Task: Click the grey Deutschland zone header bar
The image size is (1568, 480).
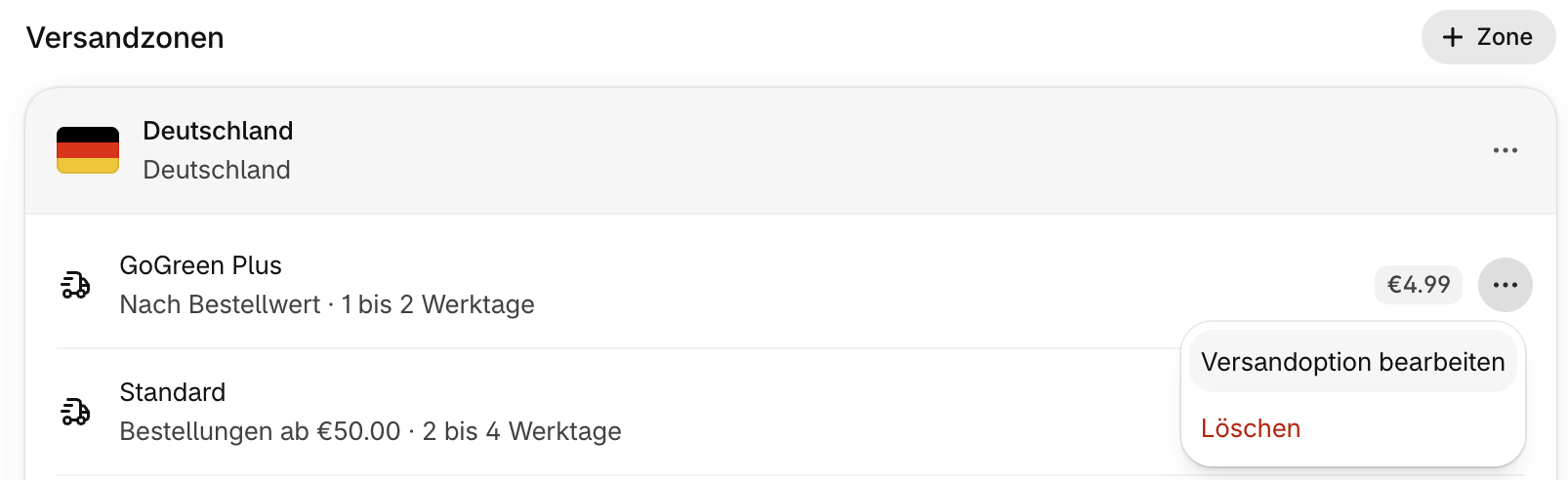Action: [x=791, y=150]
